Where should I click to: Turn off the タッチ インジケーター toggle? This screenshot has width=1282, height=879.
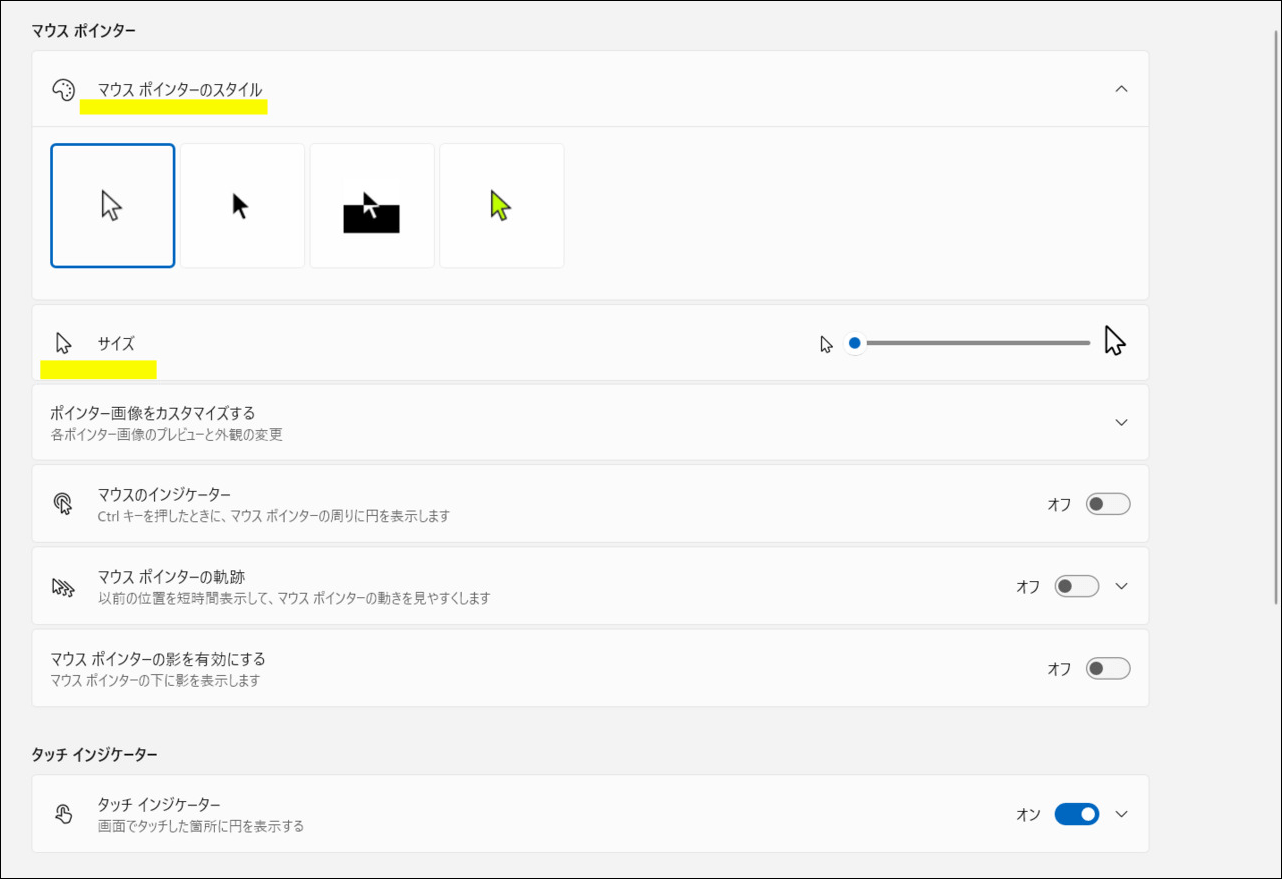point(1076,814)
